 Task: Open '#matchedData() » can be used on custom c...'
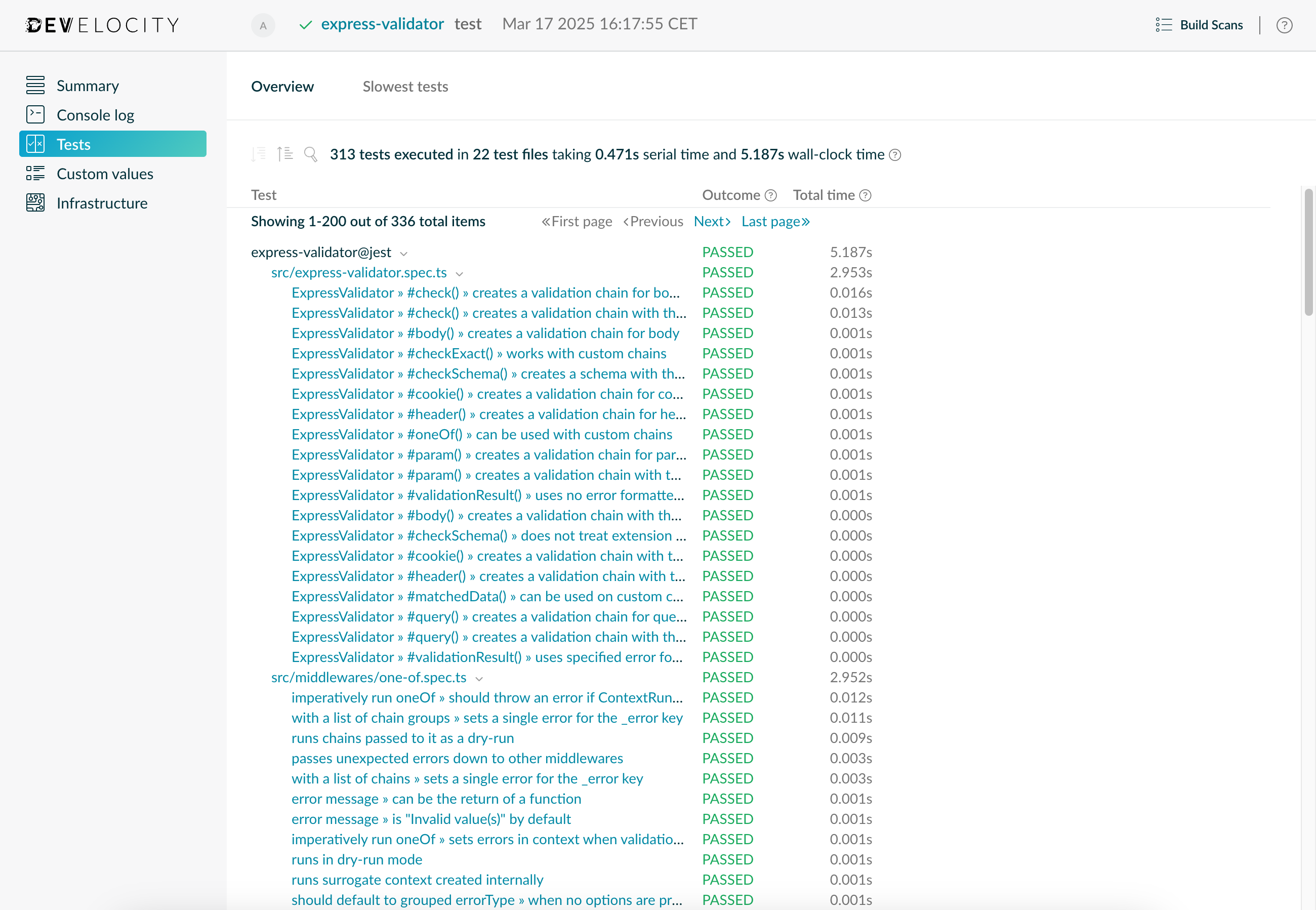[487, 596]
